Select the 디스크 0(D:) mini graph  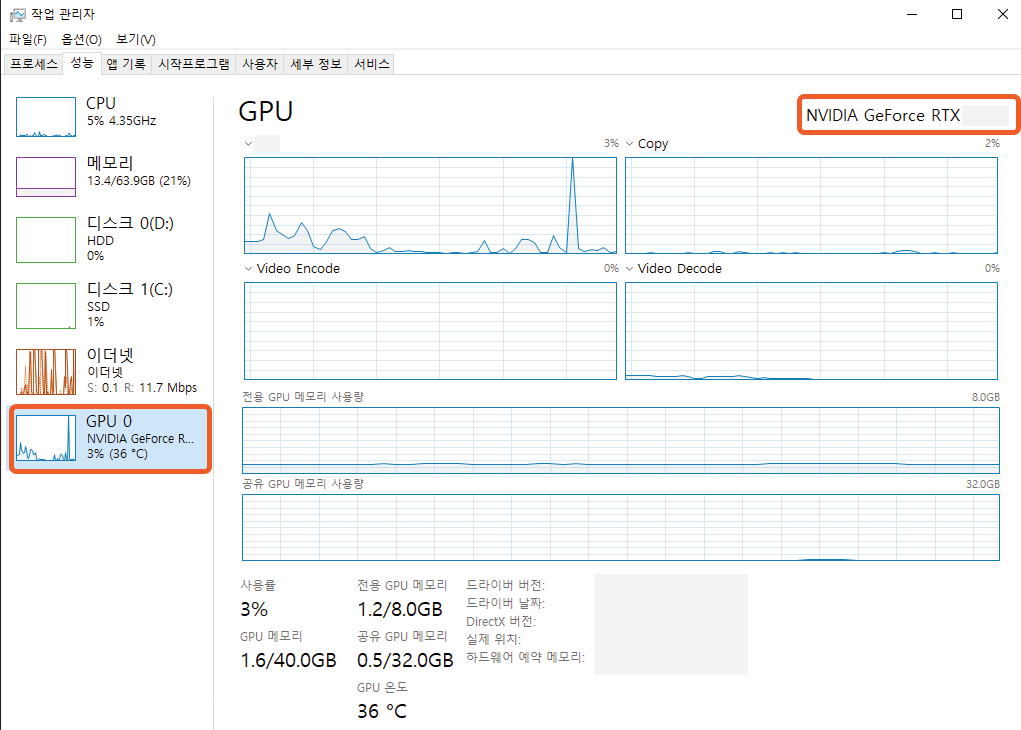(x=46, y=240)
